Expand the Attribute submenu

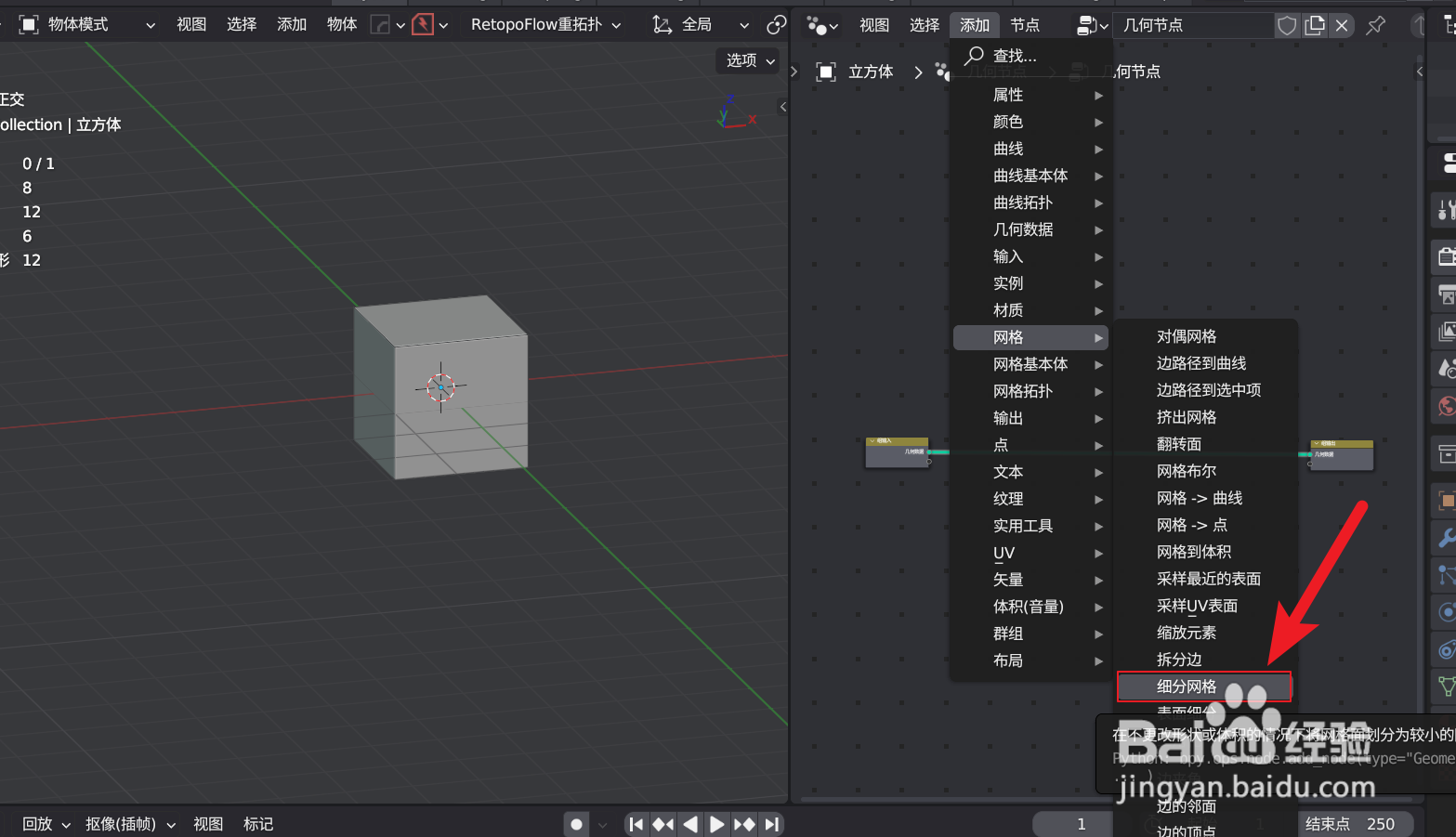pos(1030,95)
